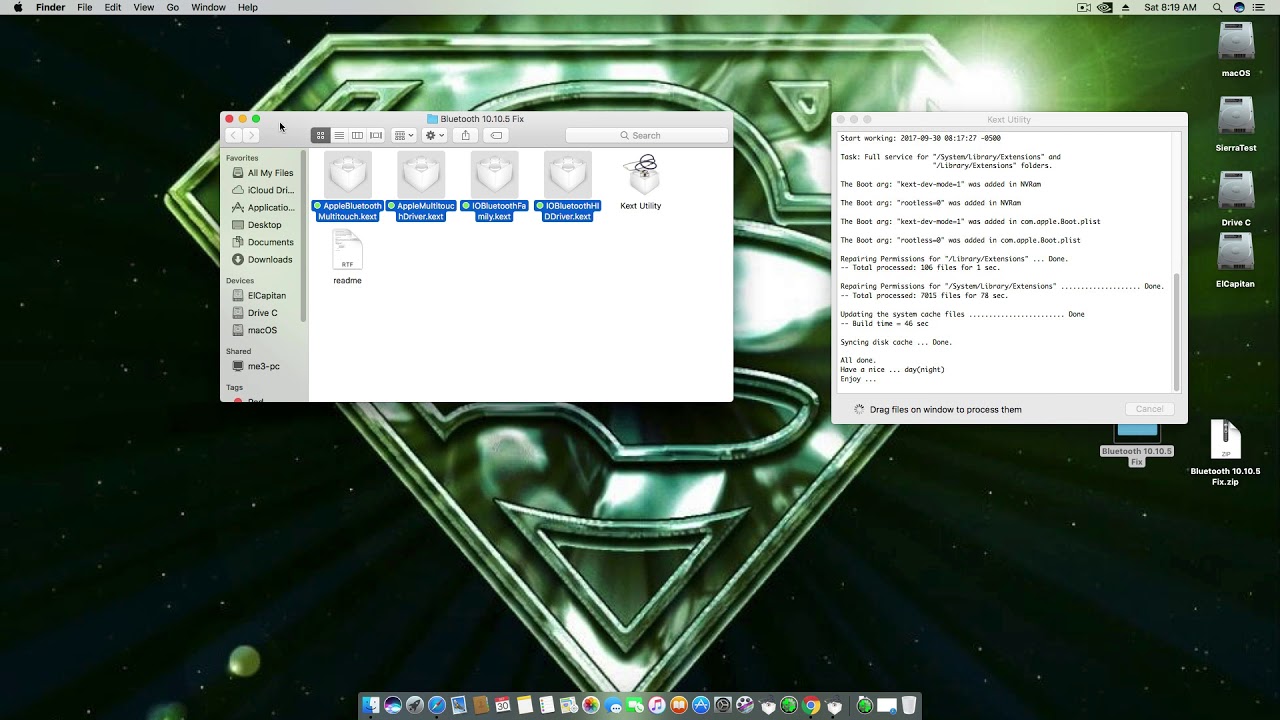Open Photos from the Dock

[x=591, y=705]
